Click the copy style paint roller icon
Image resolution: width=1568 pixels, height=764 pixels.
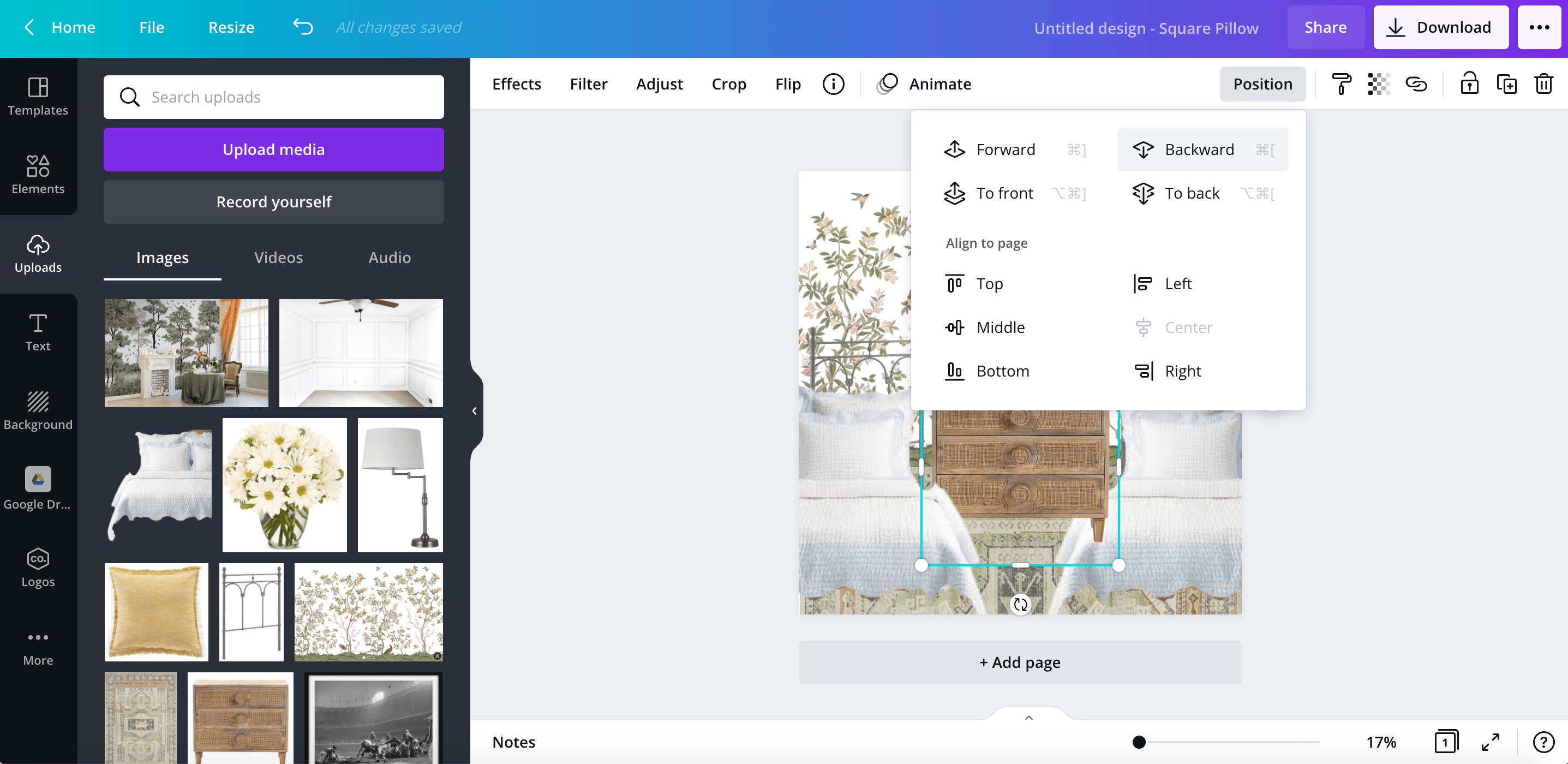pyautogui.click(x=1341, y=84)
